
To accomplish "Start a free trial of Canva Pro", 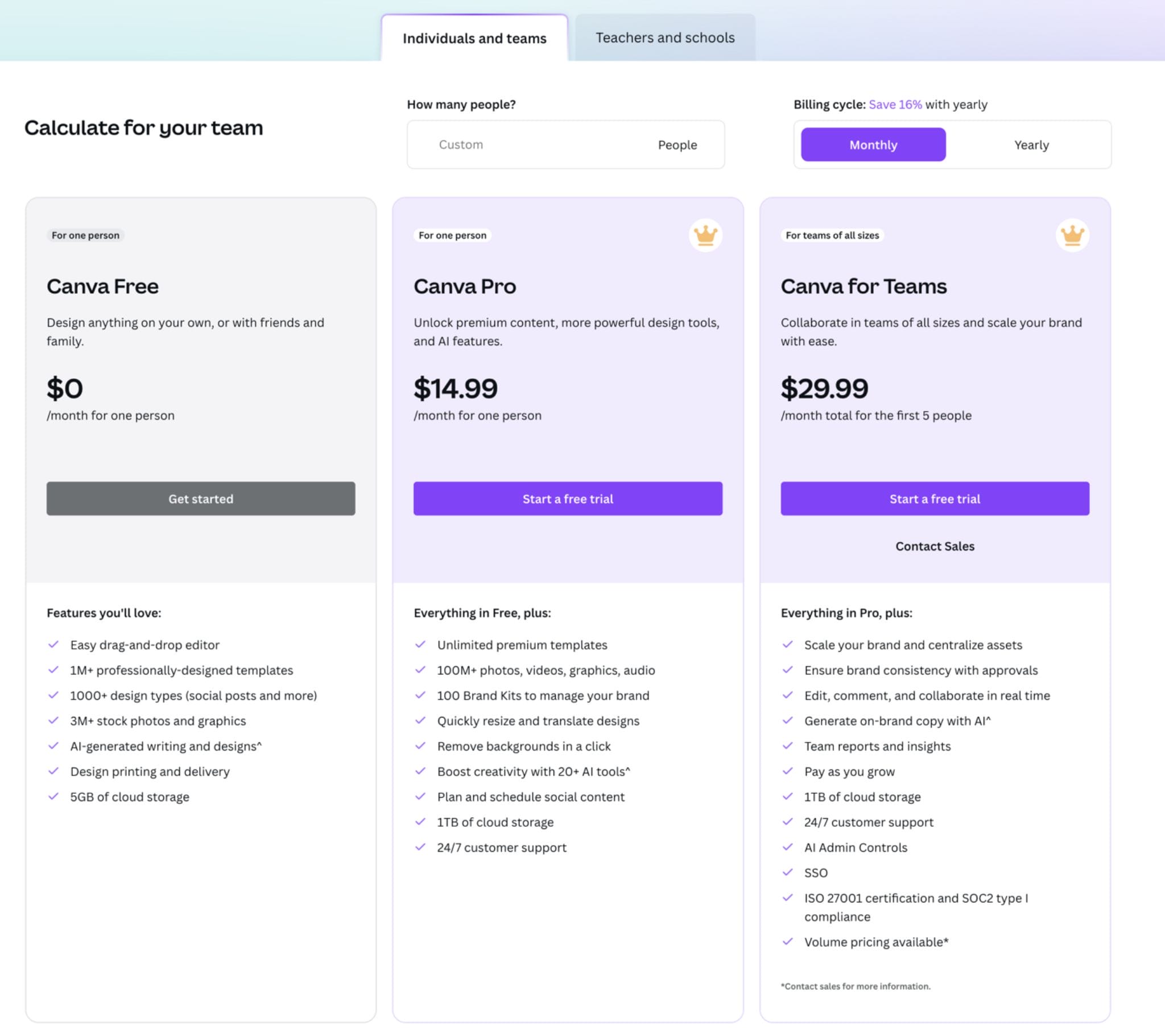I will click(x=567, y=499).
